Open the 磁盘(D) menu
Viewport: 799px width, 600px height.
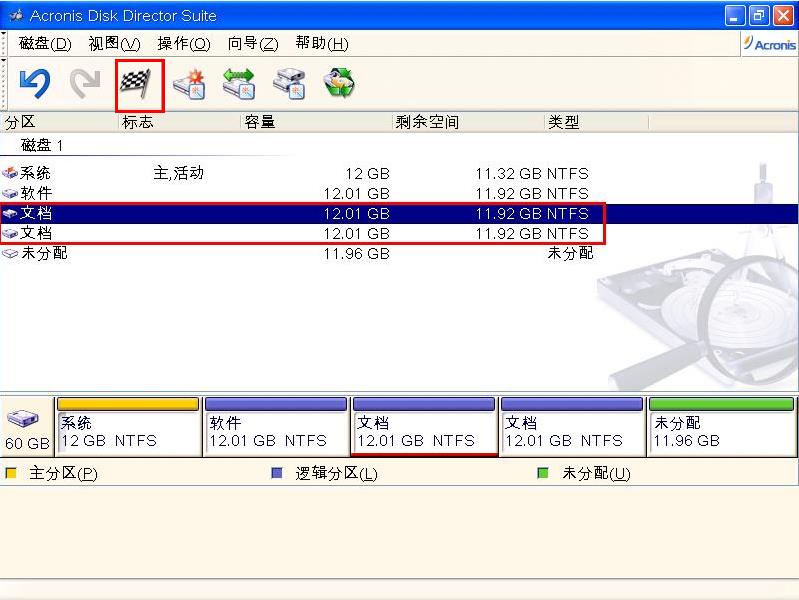click(x=45, y=44)
